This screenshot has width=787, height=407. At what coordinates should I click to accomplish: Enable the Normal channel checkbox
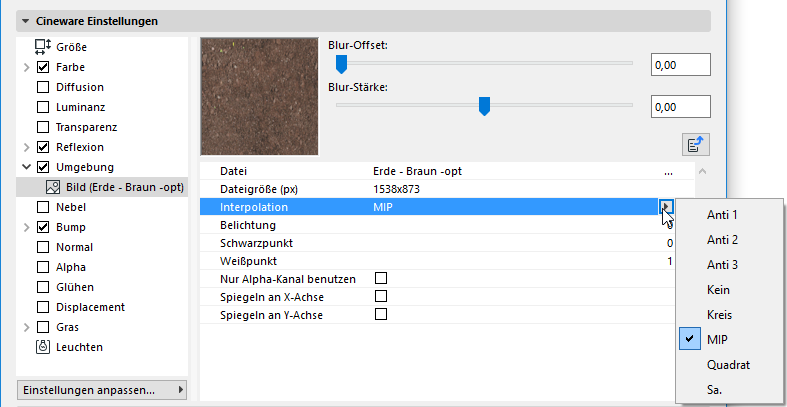[x=43, y=247]
